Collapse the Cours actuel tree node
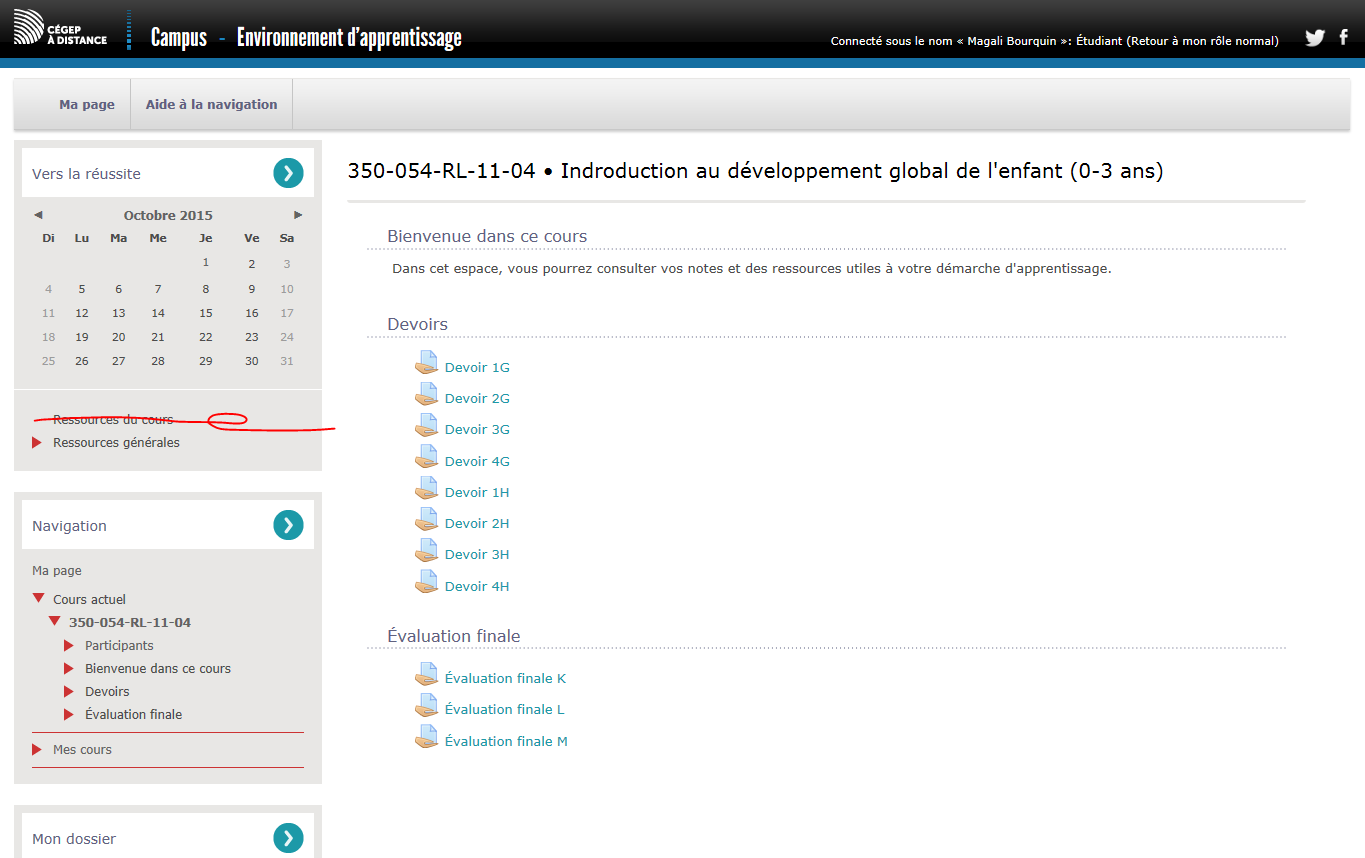Image resolution: width=1365 pixels, height=858 pixels. 38,599
